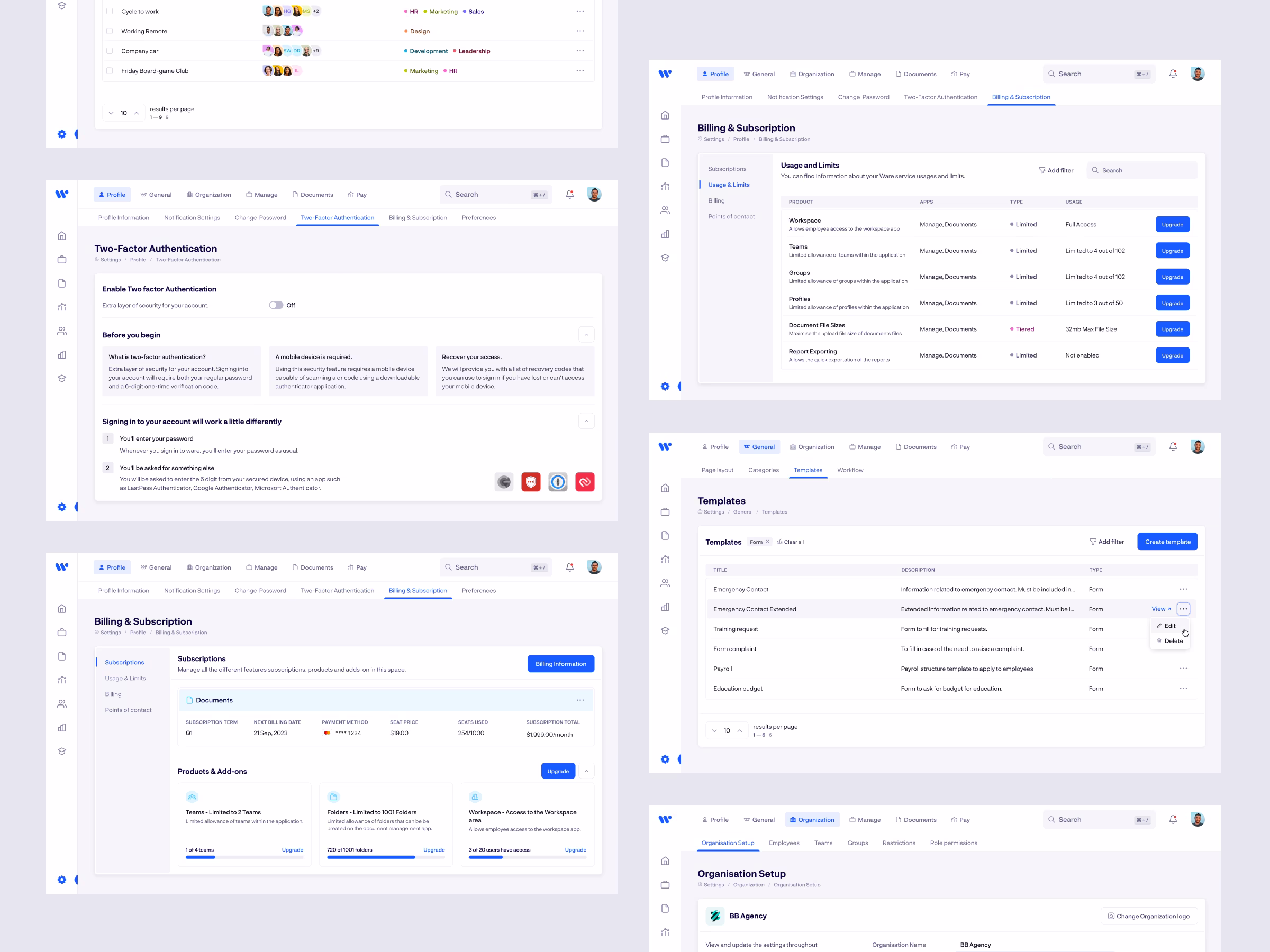Open bar chart icon in Templates panel sidebar
The width and height of the screenshot is (1270, 952).
point(665,607)
